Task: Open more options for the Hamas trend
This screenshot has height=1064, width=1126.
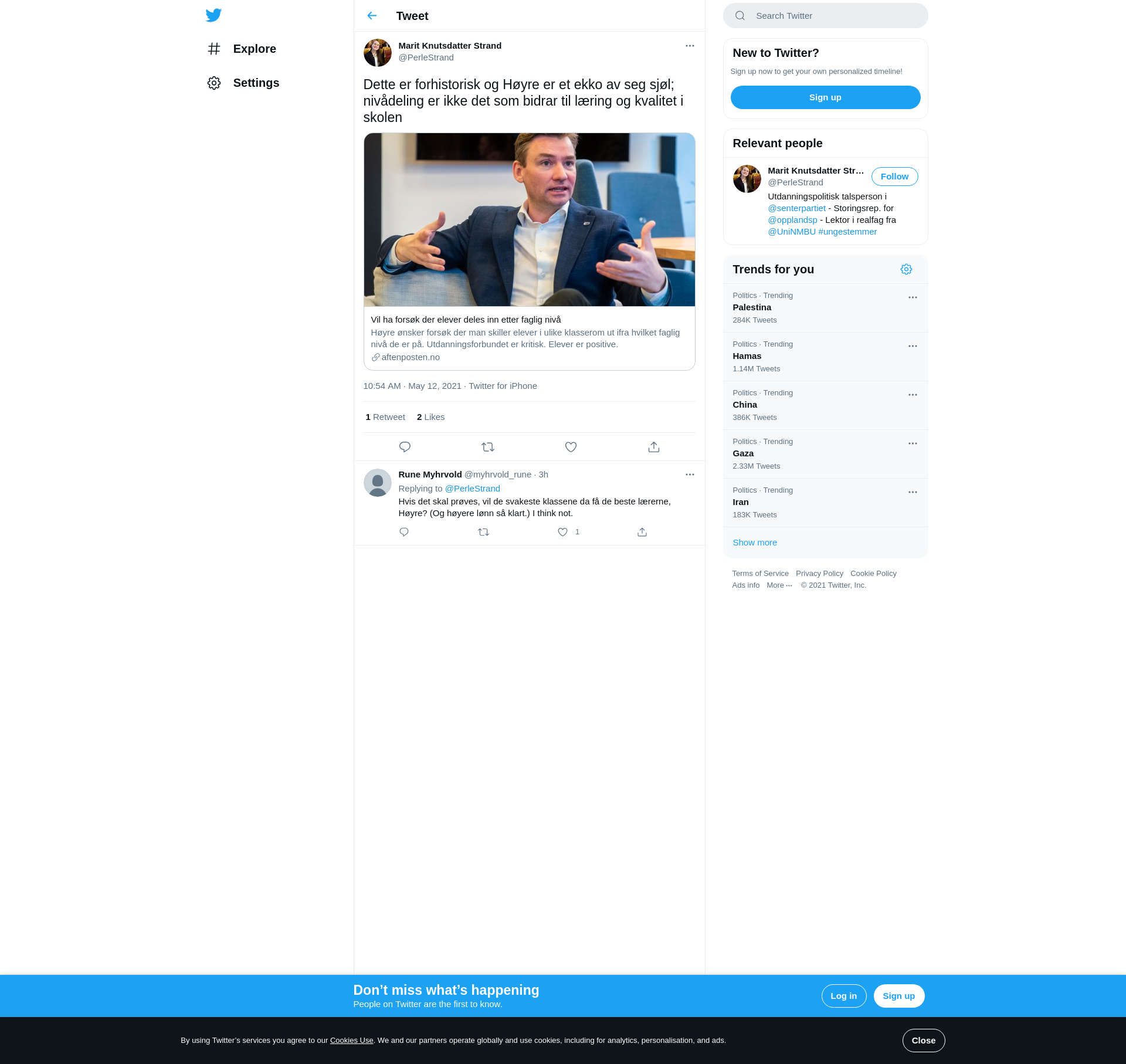Action: (913, 346)
